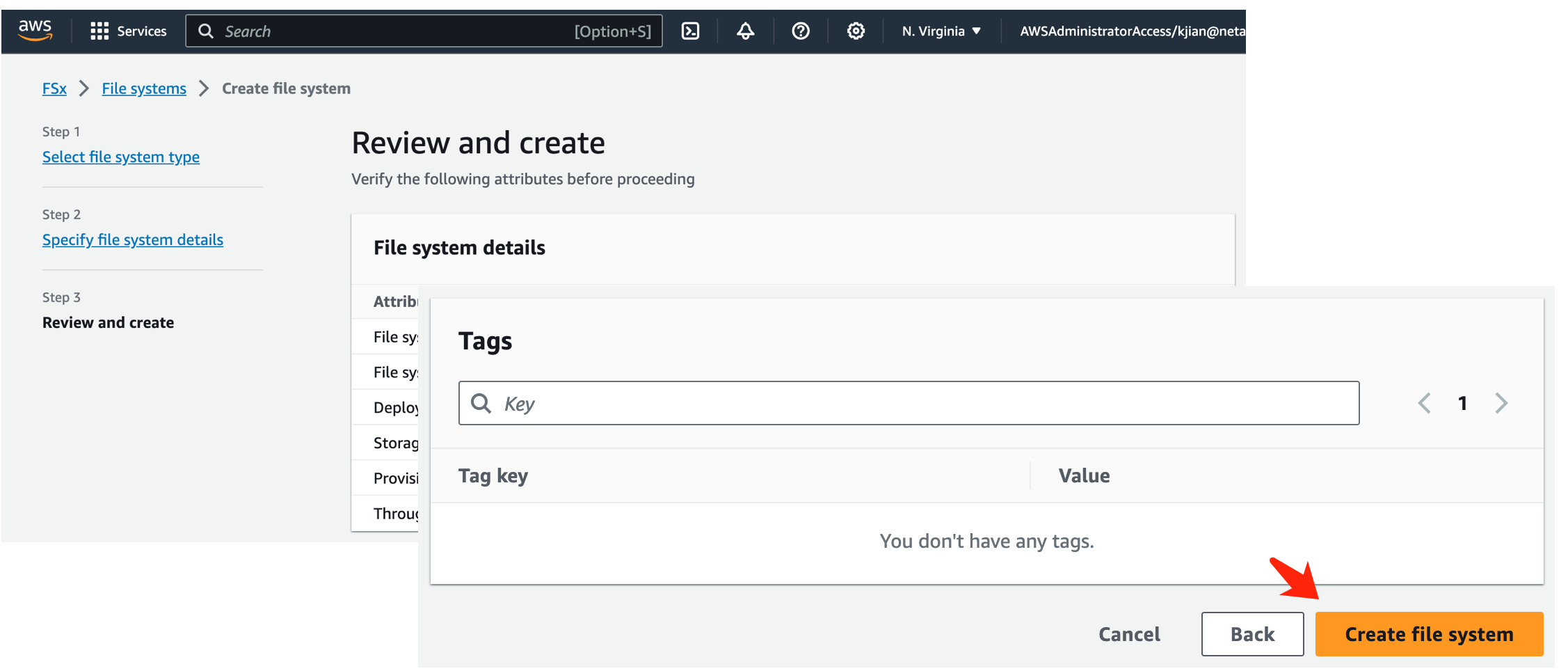Open the settings gear icon

pyautogui.click(x=856, y=31)
